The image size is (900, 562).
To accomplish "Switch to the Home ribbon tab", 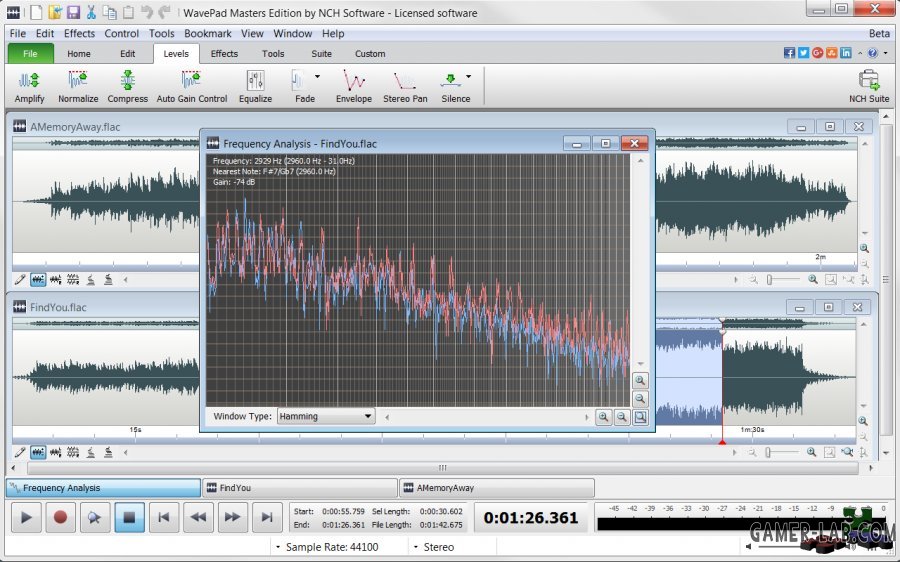I will click(79, 53).
